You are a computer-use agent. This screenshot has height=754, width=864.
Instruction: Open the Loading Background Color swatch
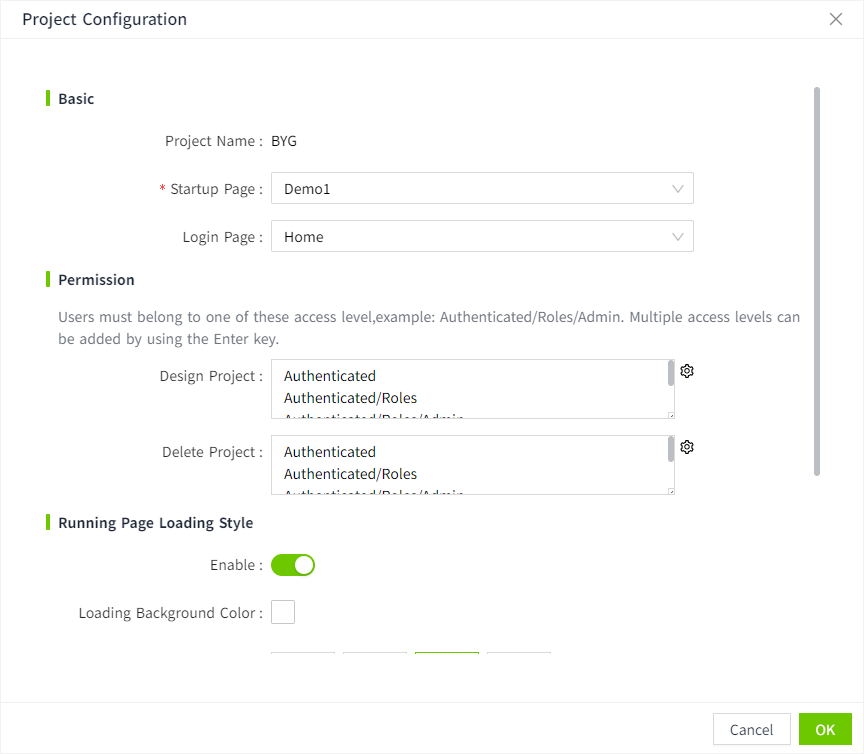(x=283, y=612)
